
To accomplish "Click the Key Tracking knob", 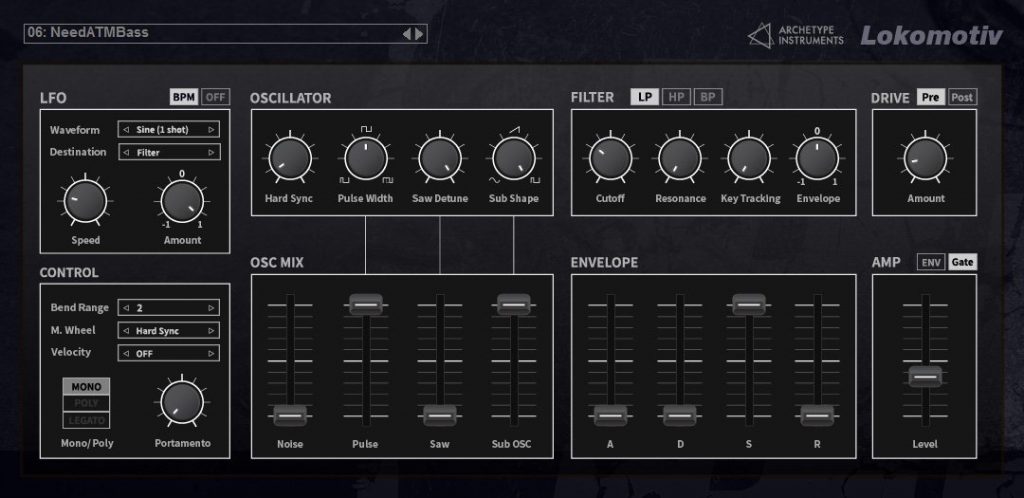I will tap(749, 159).
